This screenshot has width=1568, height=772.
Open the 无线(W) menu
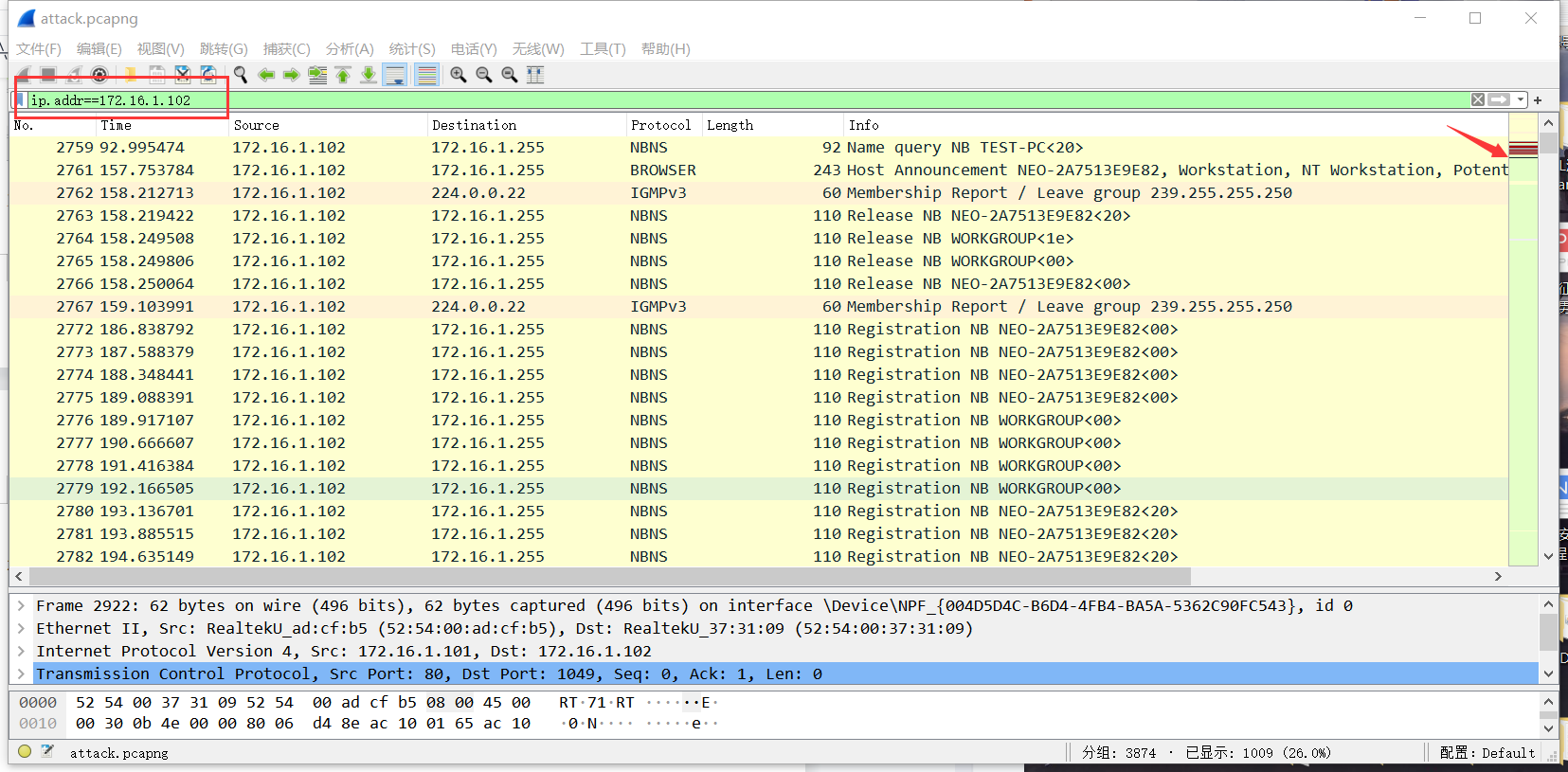pos(538,48)
